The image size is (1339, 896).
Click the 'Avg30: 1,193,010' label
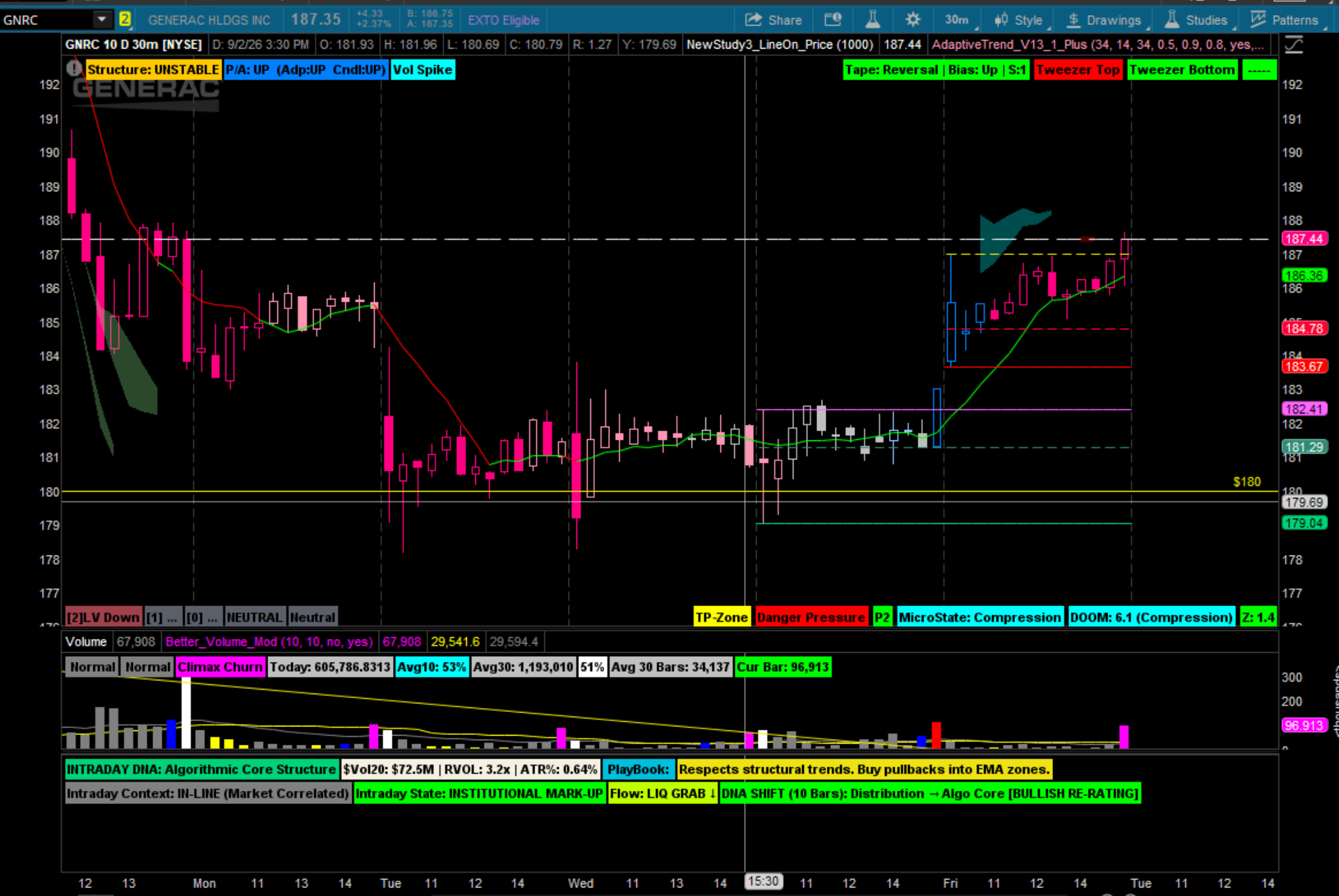click(523, 667)
